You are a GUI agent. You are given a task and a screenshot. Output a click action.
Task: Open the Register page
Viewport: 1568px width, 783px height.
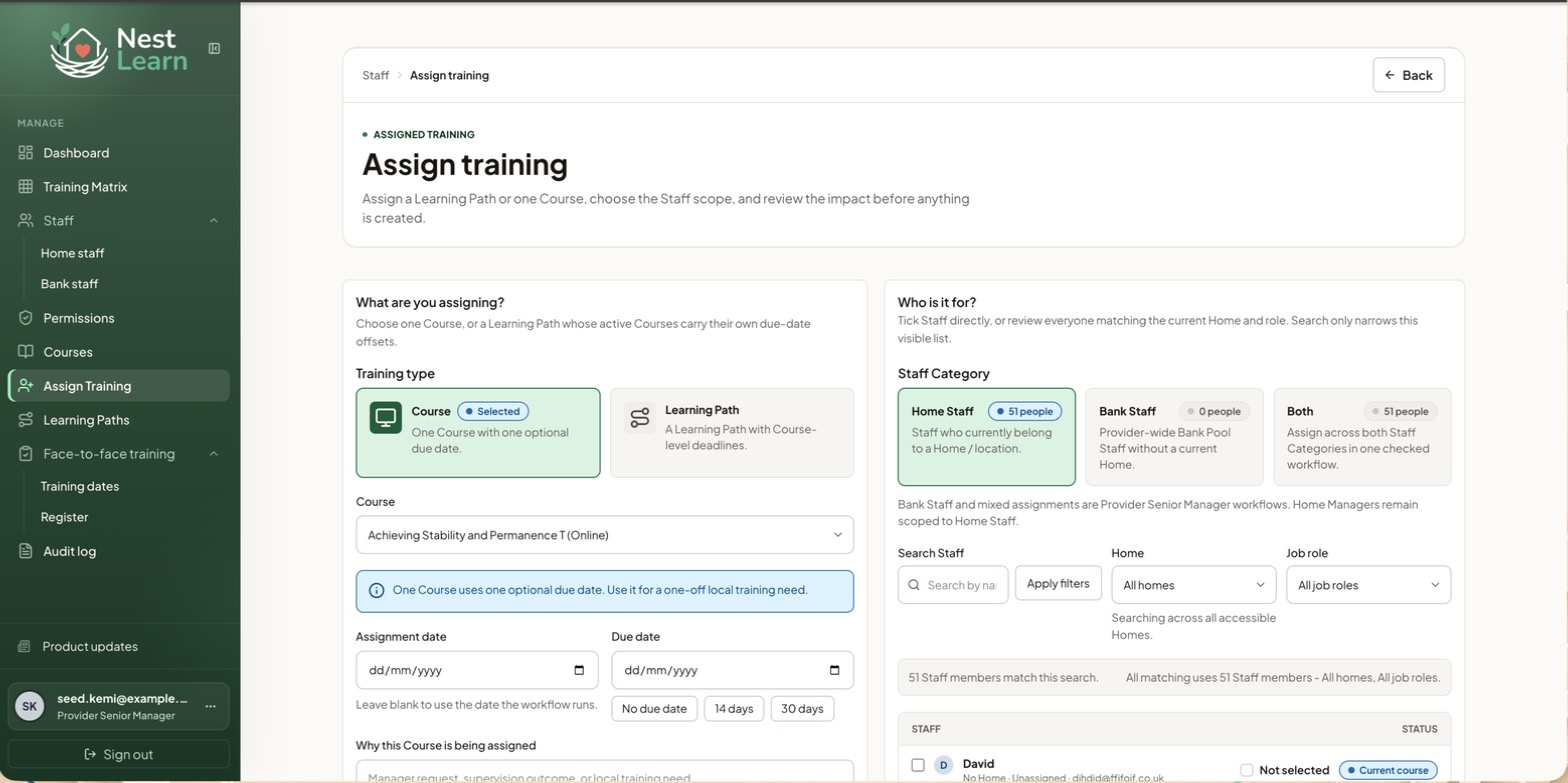[x=64, y=517]
